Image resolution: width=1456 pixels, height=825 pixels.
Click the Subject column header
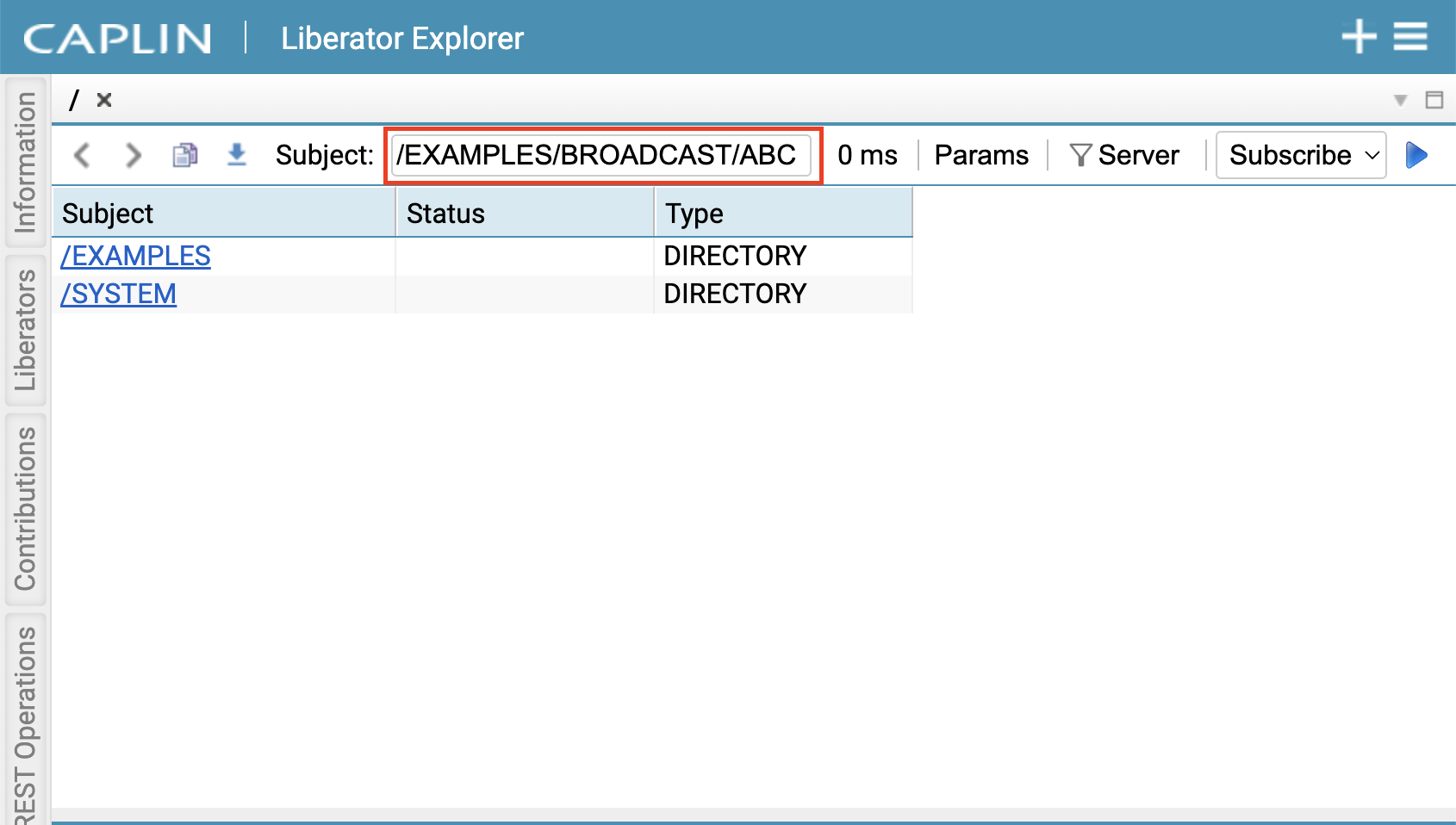[x=224, y=214]
